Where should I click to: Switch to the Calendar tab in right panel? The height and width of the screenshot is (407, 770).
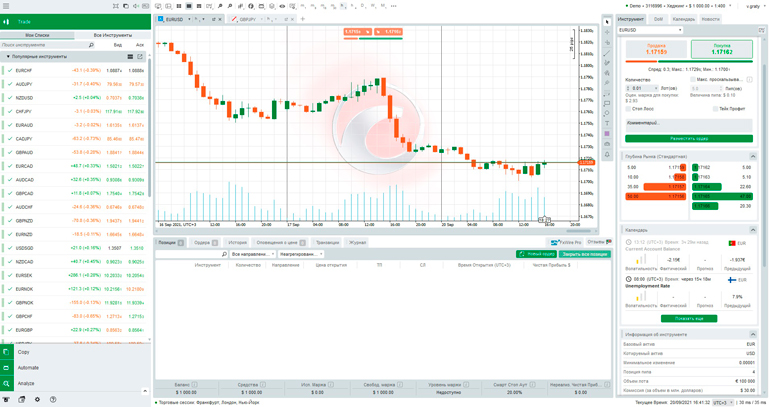pyautogui.click(x=684, y=19)
